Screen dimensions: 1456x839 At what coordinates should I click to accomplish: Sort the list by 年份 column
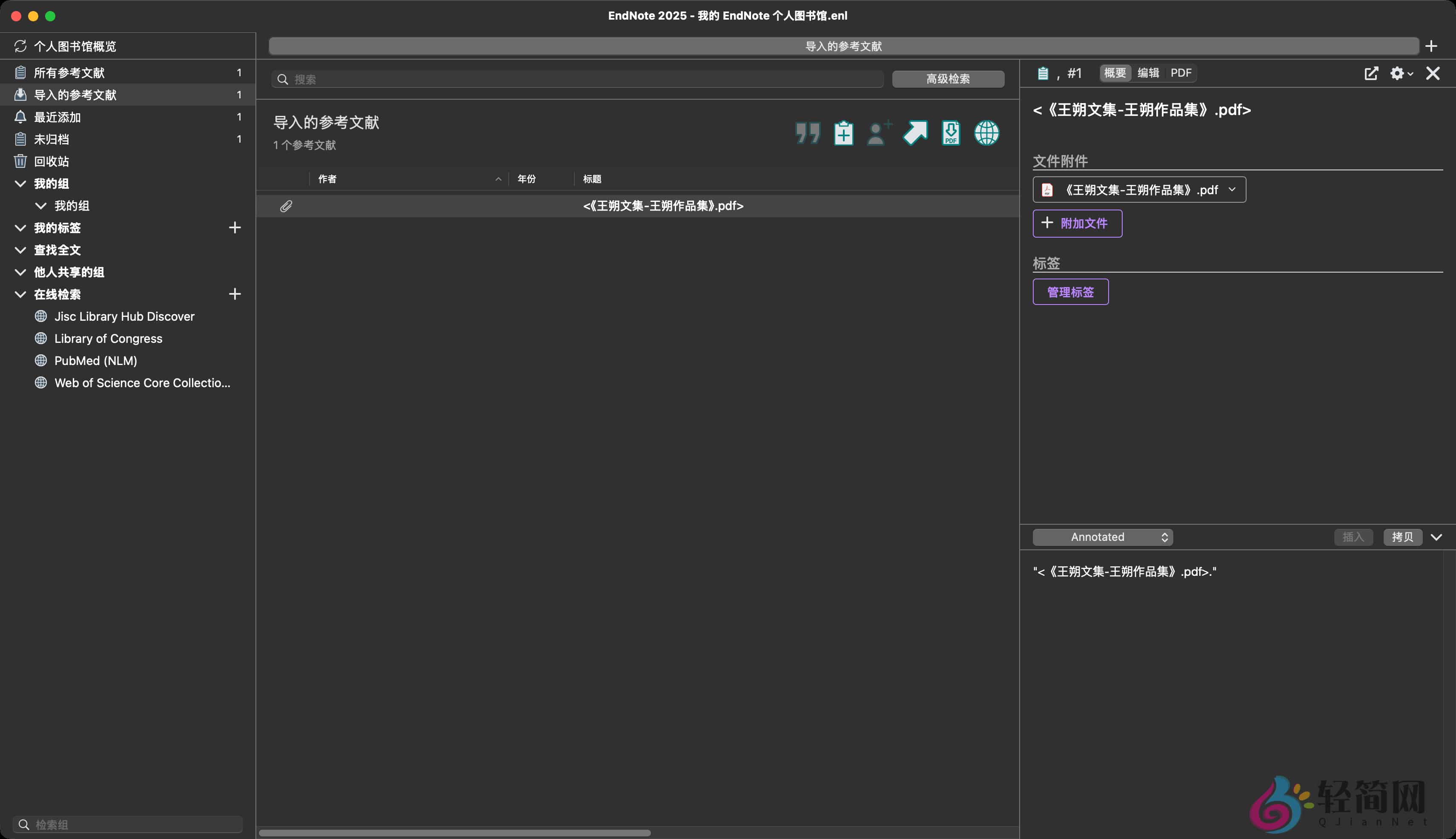(542, 179)
